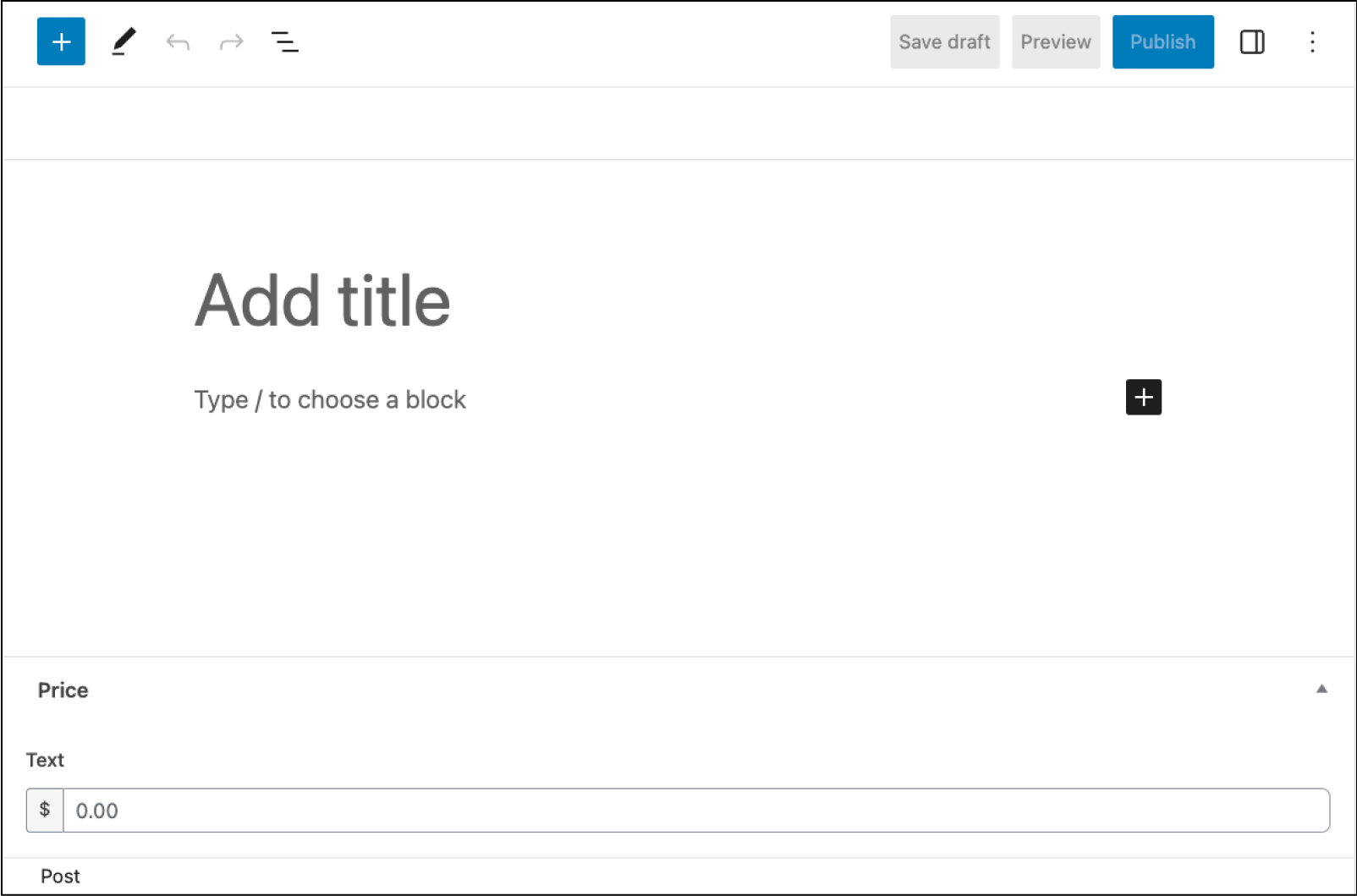Click the Add title placeholder
The width and height of the screenshot is (1357, 896).
pos(322,299)
